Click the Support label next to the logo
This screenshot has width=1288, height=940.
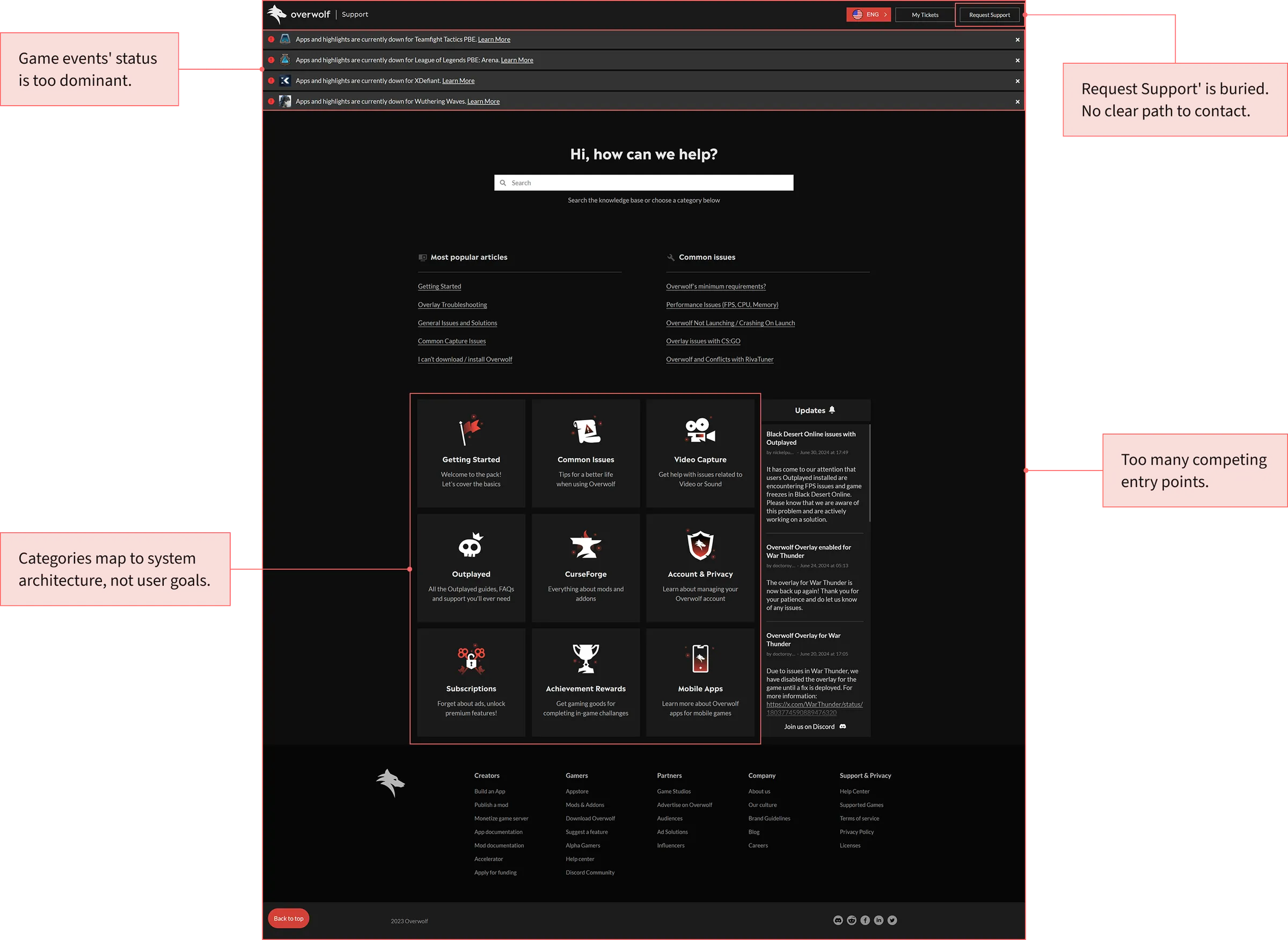coord(355,14)
